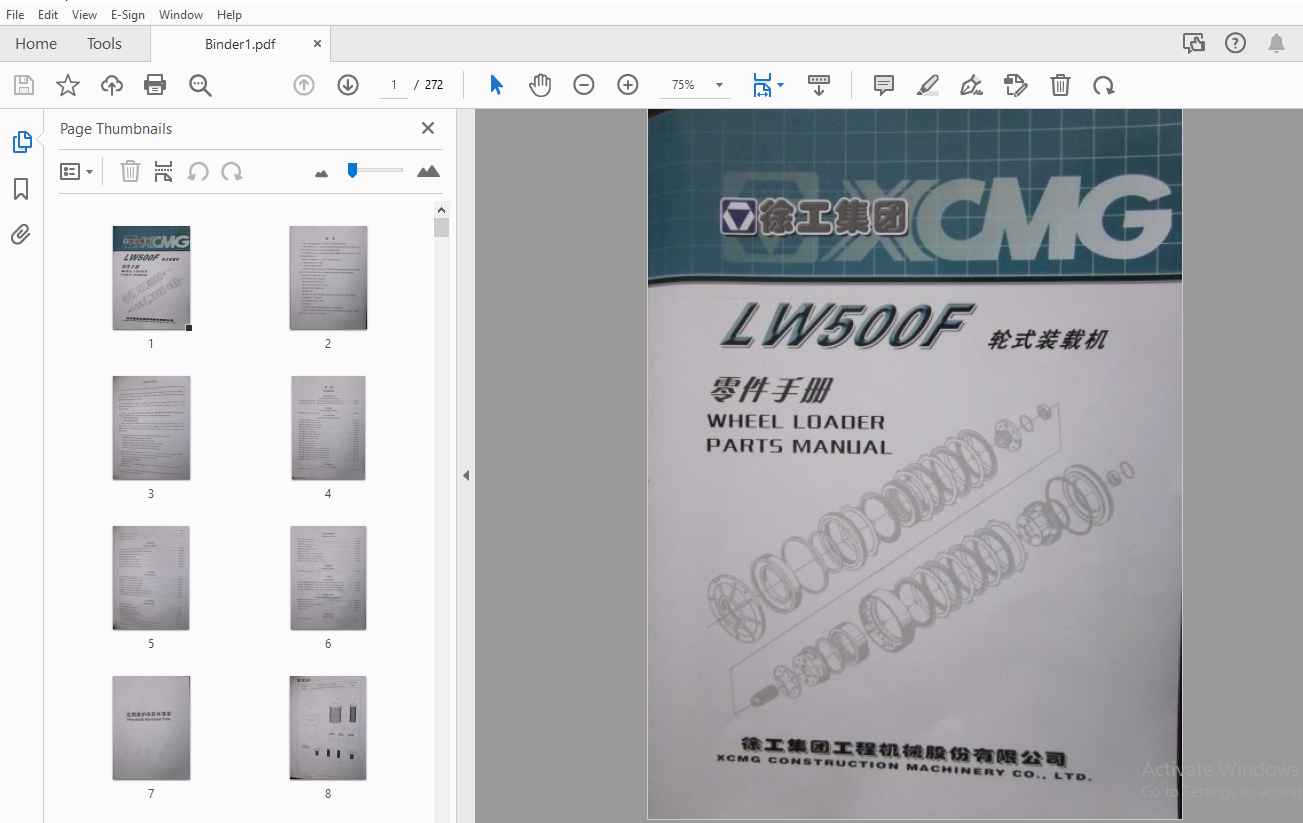Viewport: 1303px width, 823px height.
Task: Click the Fit page width tool icon
Action: click(x=762, y=85)
